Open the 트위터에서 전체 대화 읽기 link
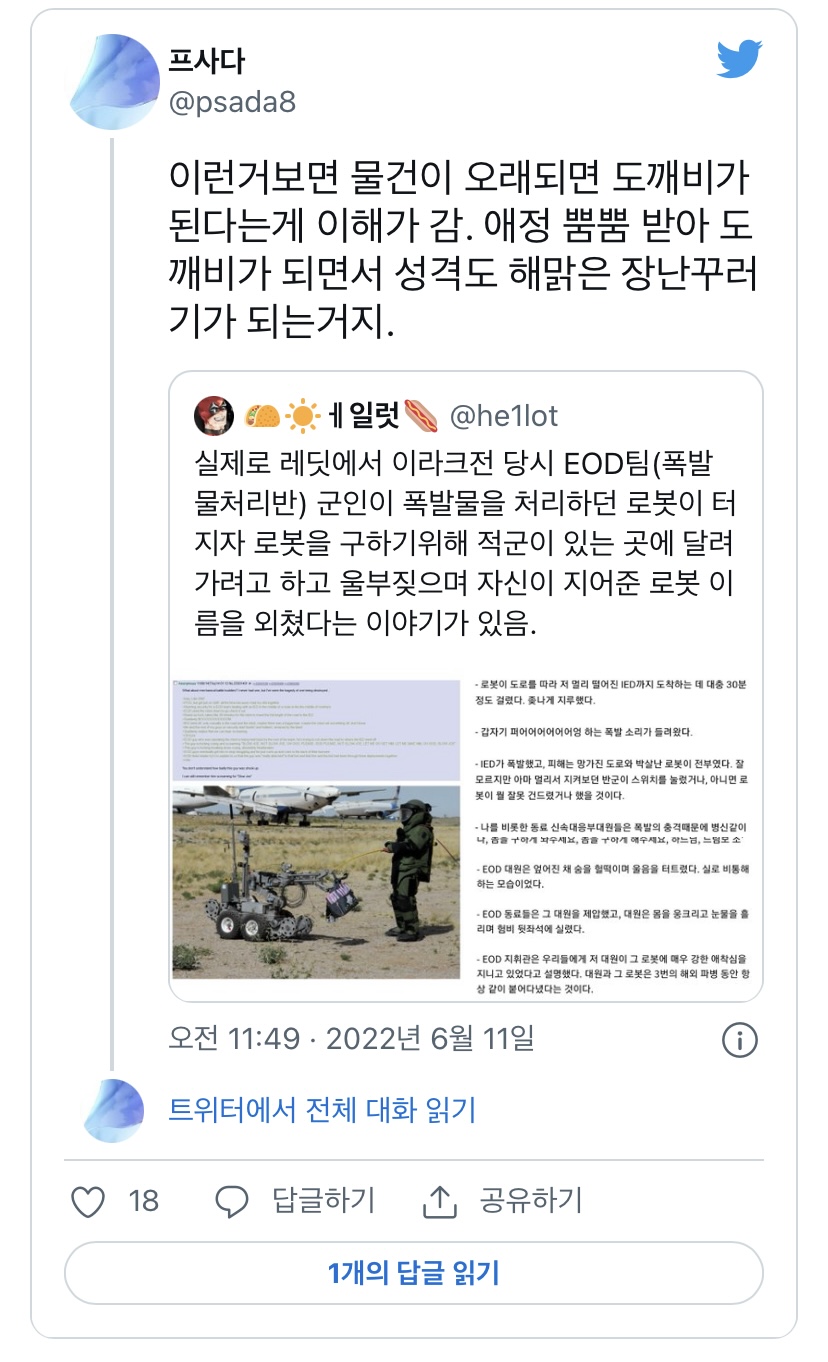This screenshot has height=1362, width=828. [x=322, y=1110]
